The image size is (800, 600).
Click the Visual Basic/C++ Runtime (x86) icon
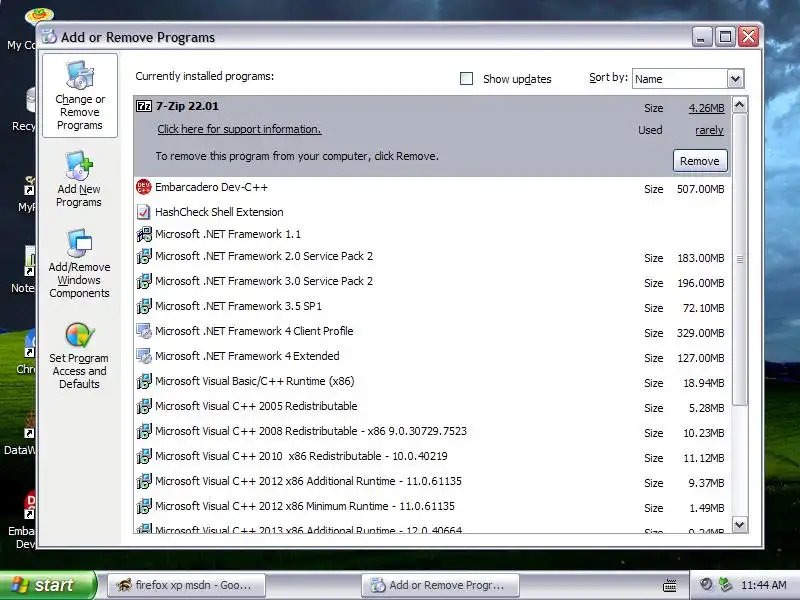[x=144, y=381]
